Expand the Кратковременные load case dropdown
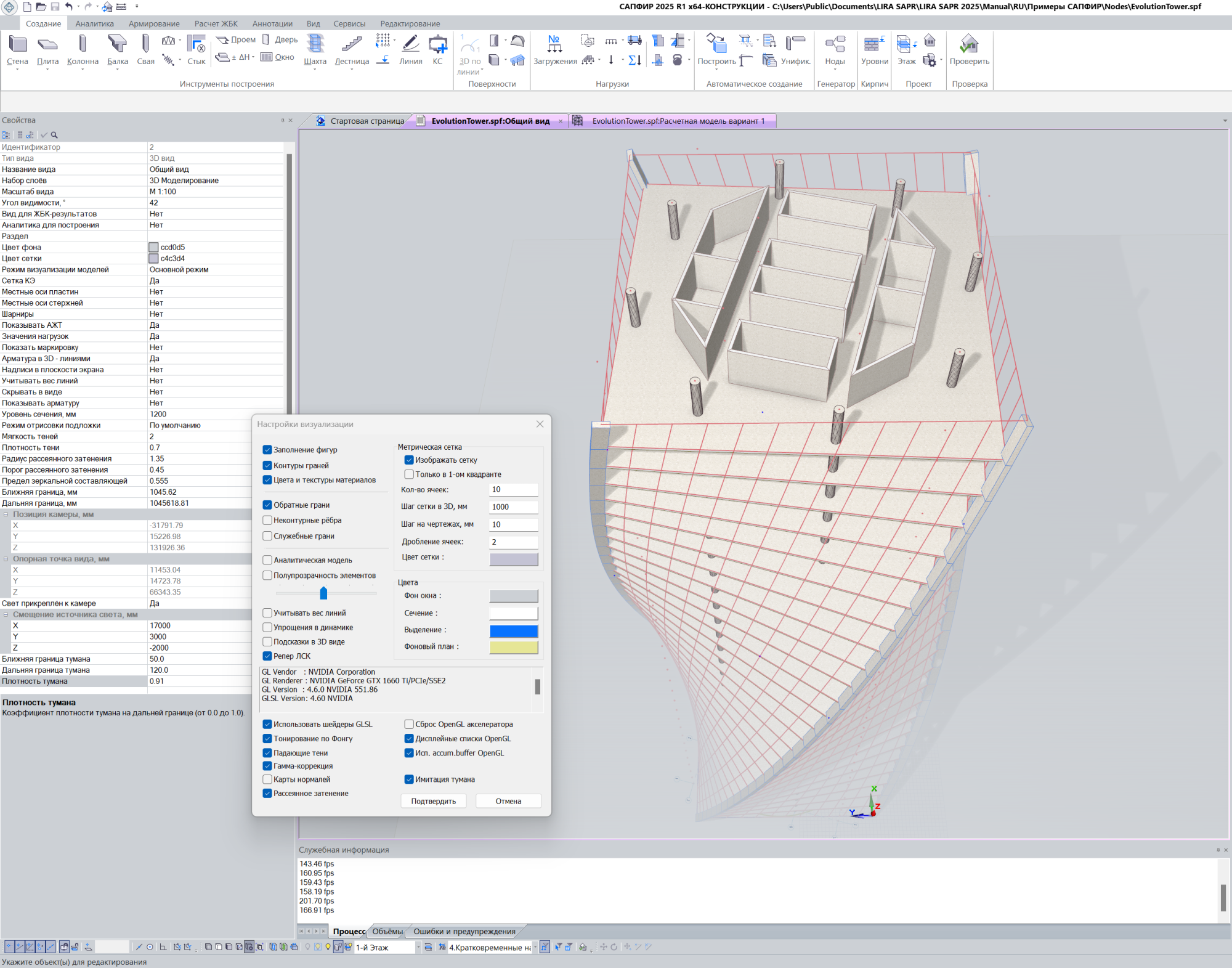This screenshot has width=1232, height=968. click(535, 947)
